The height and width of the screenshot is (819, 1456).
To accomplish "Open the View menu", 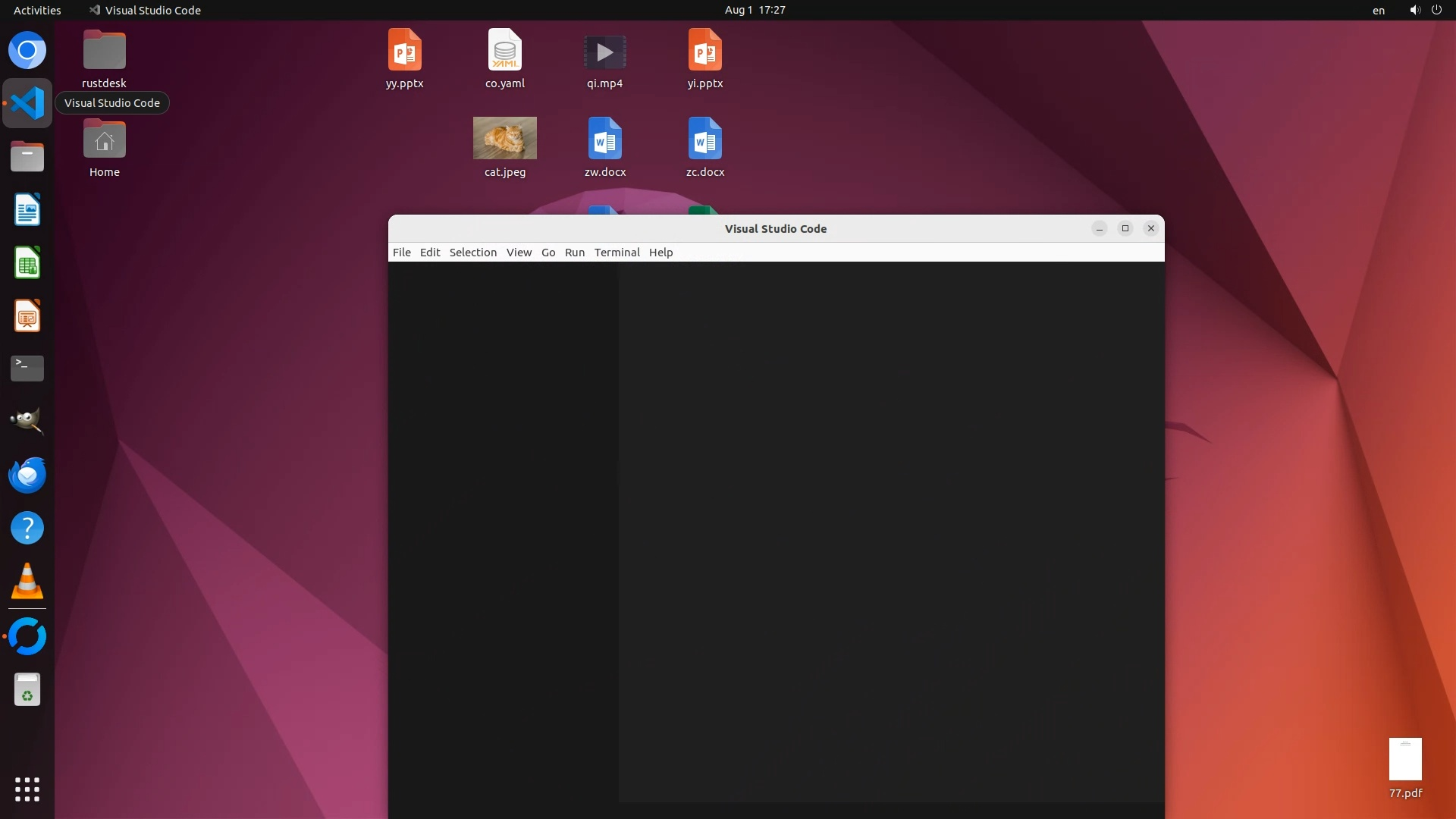I will coord(519,253).
